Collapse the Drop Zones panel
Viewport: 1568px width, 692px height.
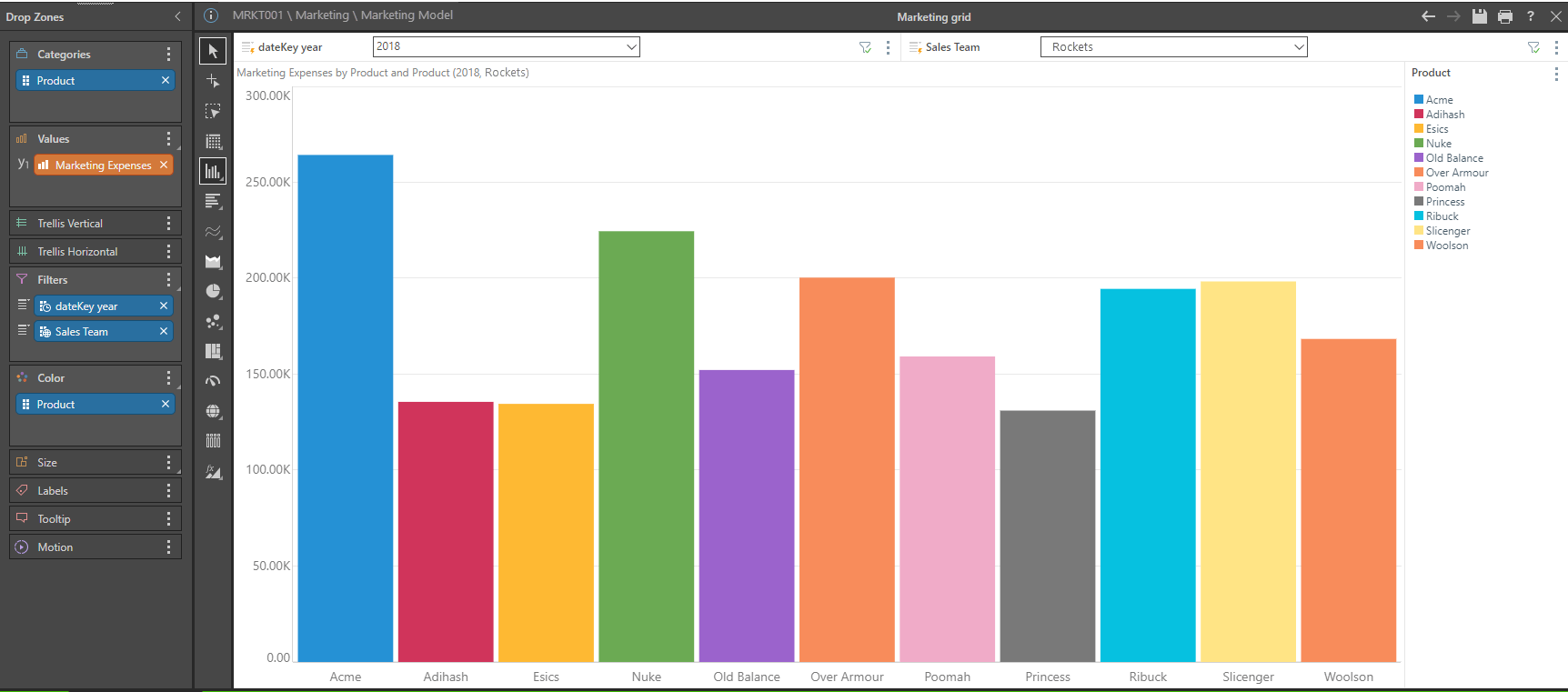tap(177, 16)
